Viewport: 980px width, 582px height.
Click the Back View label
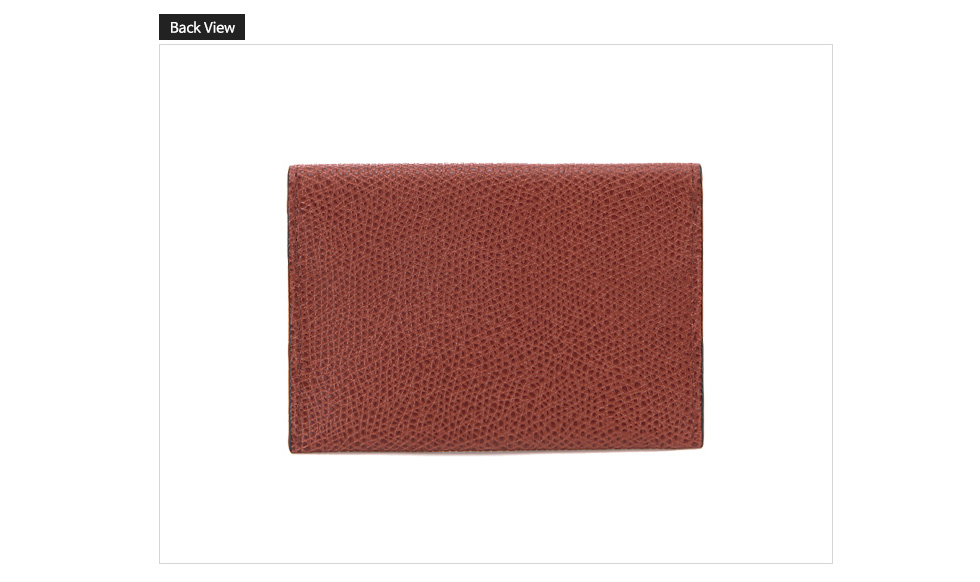point(202,27)
